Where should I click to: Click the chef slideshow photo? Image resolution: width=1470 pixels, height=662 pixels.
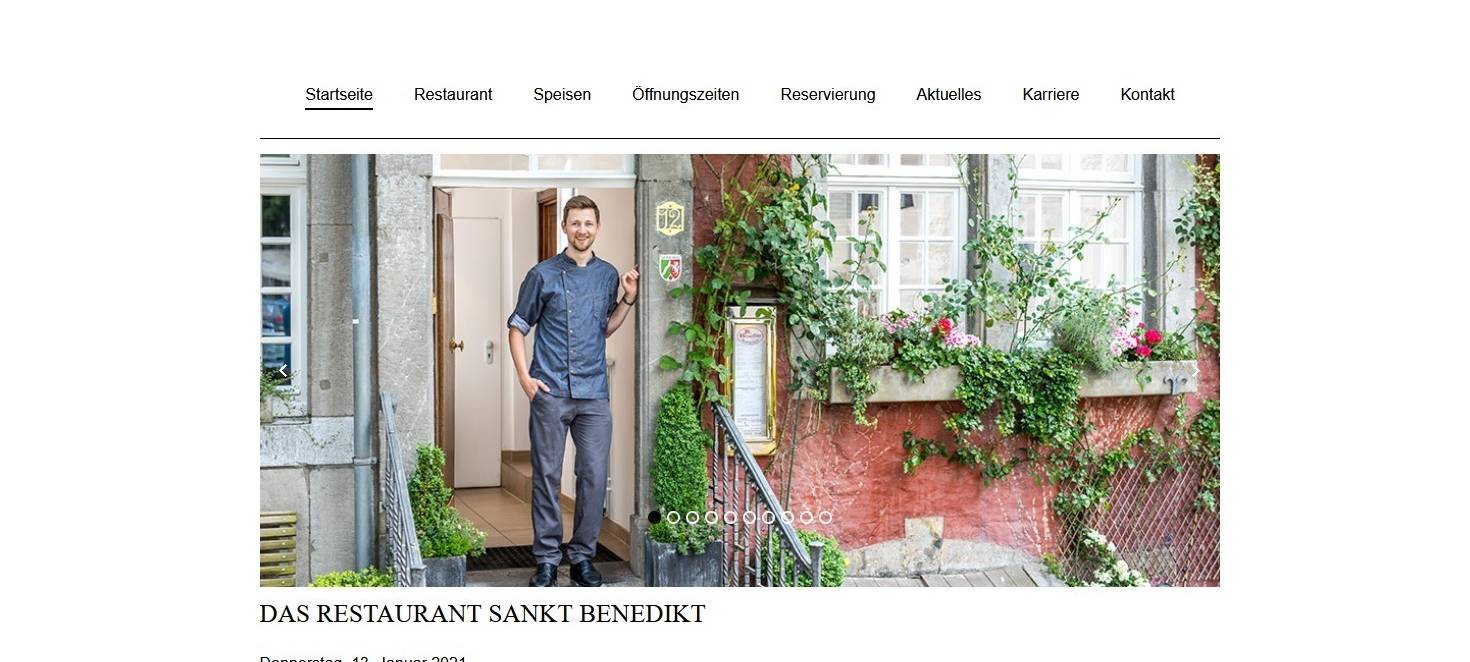[x=740, y=370]
